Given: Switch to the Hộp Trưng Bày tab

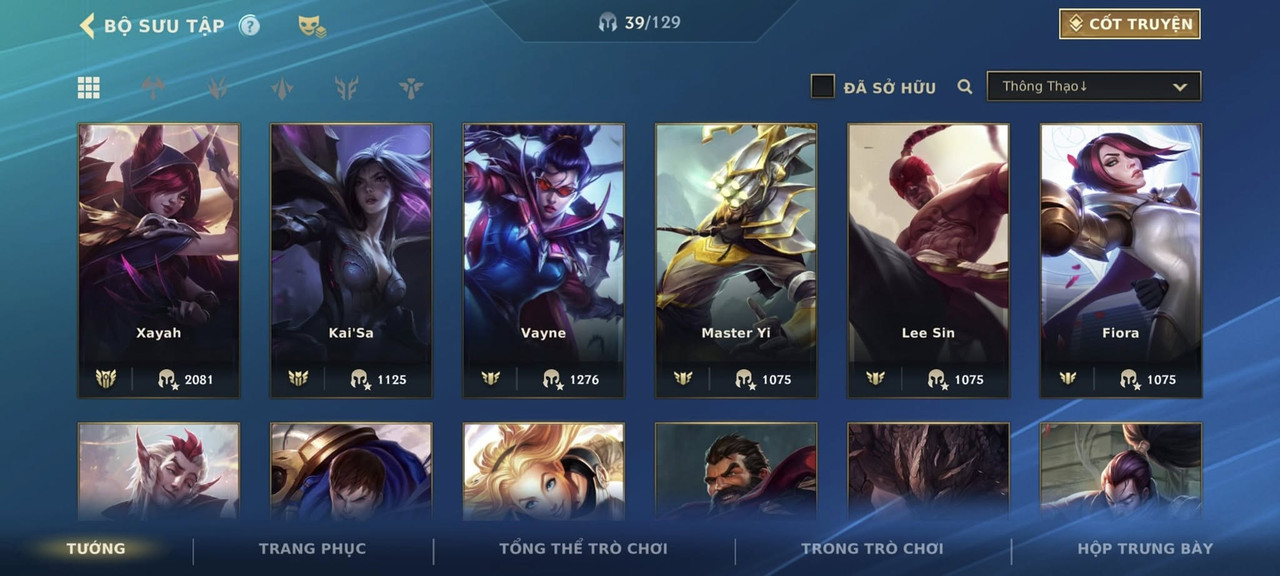Looking at the screenshot, I should click(1145, 548).
